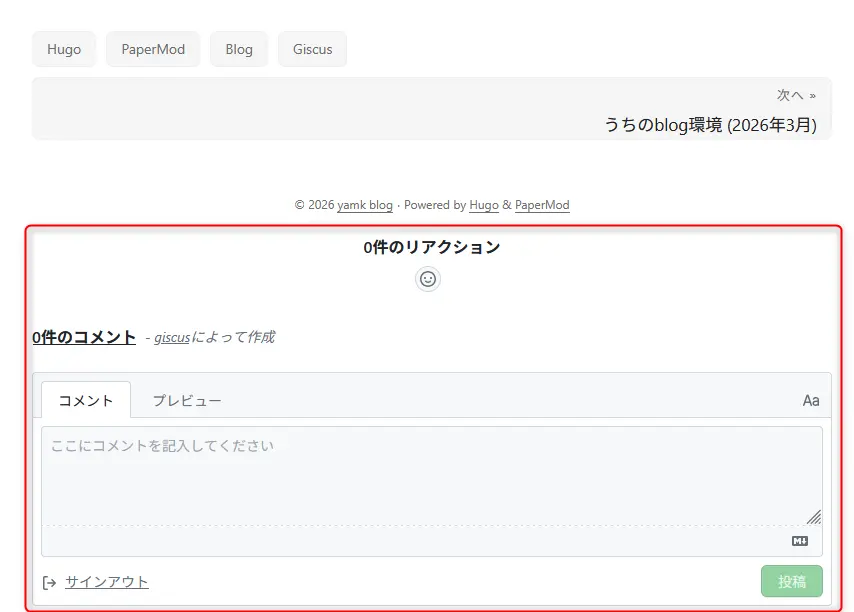Image resolution: width=854 pixels, height=612 pixels.
Task: Open the emoji reaction picker
Action: 428,280
